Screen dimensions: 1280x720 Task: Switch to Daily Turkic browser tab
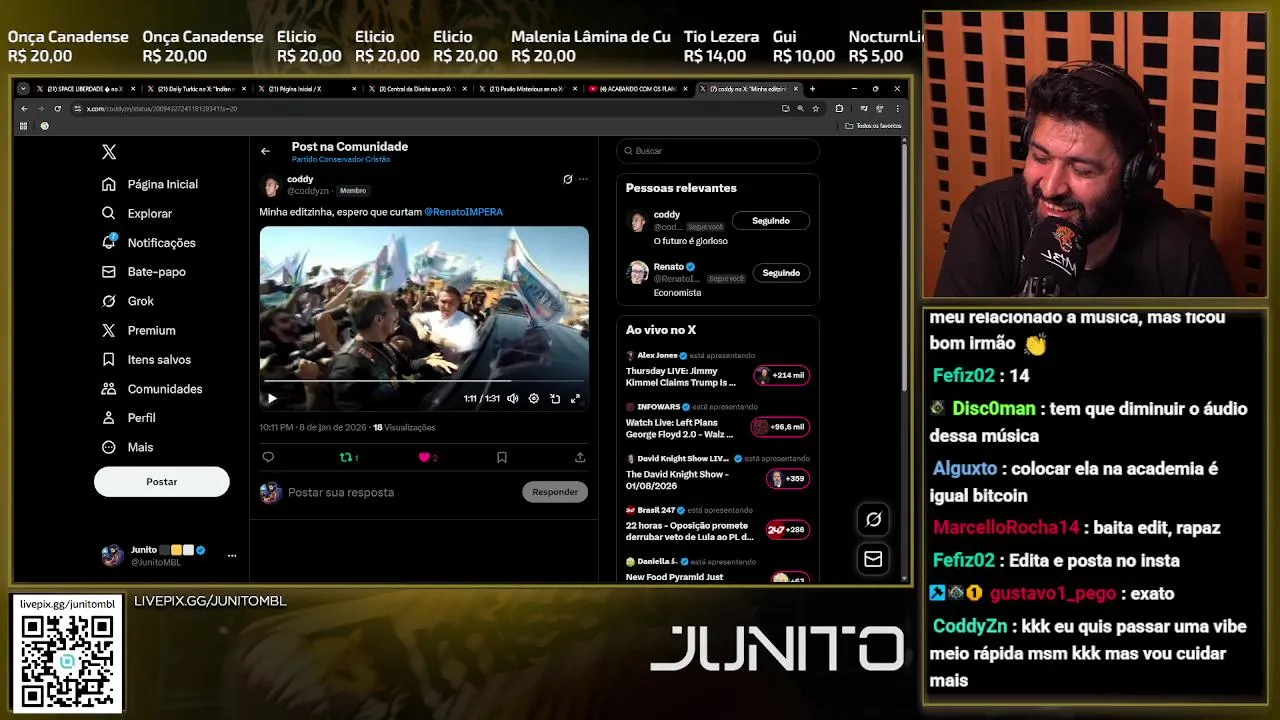pyautogui.click(x=195, y=89)
